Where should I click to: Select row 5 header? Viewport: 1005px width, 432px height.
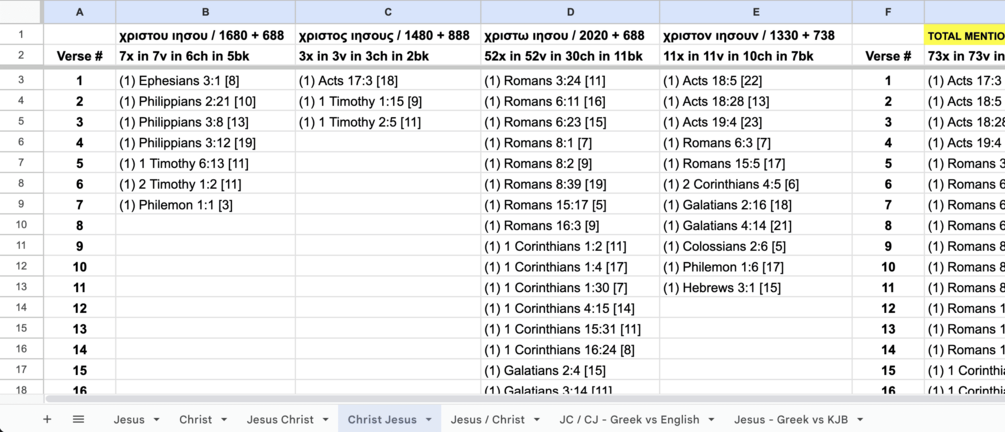[22, 122]
